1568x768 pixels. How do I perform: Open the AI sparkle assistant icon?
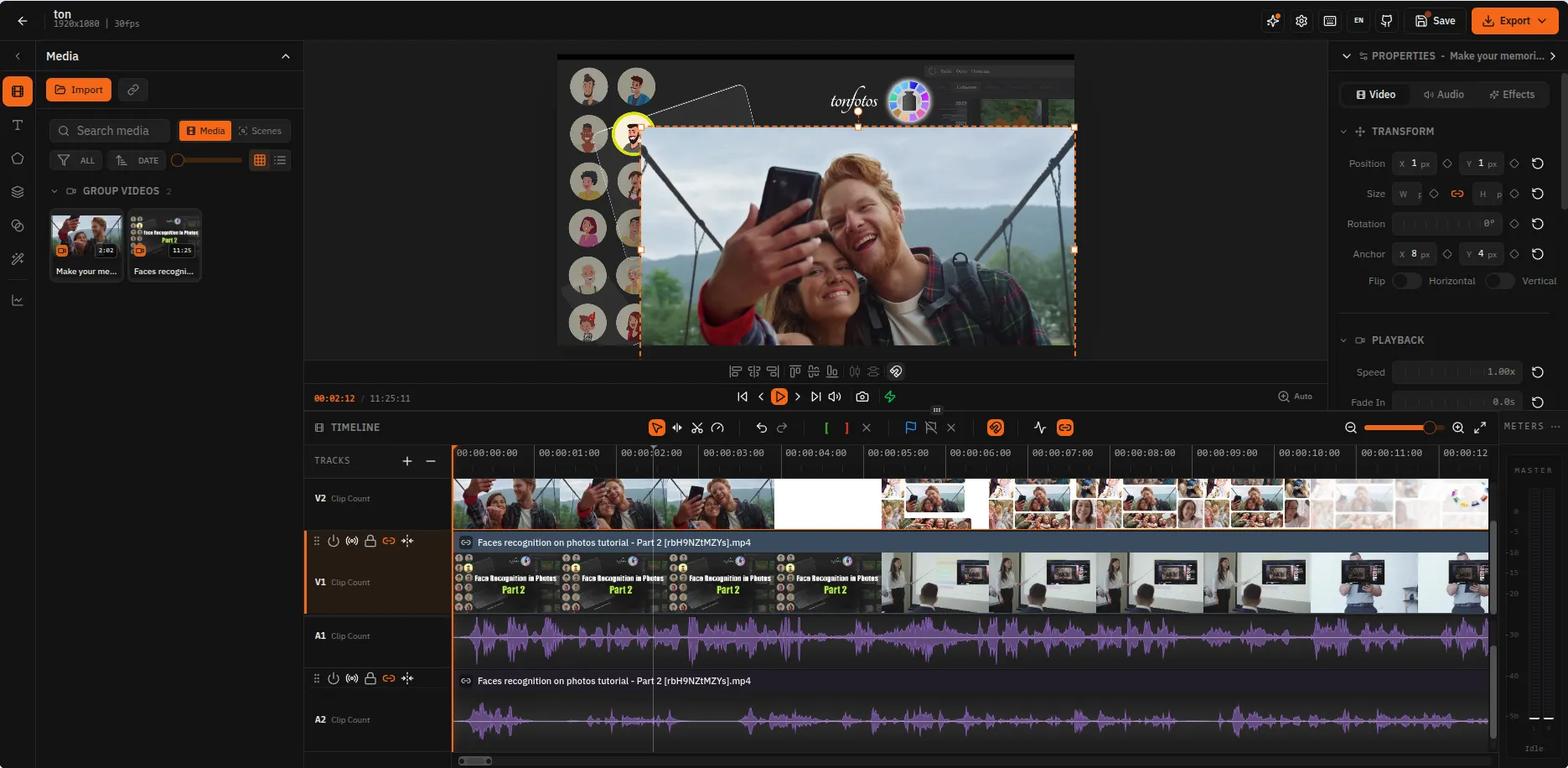click(x=1273, y=21)
